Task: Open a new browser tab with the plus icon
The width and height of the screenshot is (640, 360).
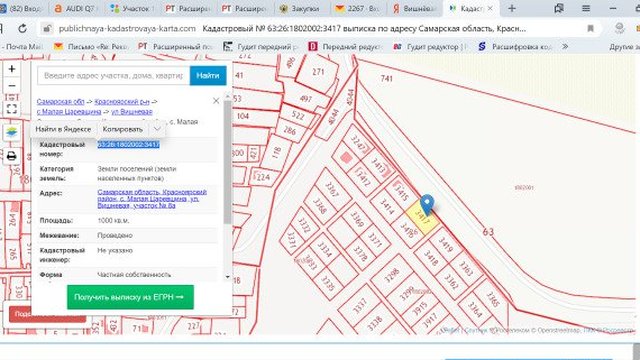Action: click(x=511, y=8)
